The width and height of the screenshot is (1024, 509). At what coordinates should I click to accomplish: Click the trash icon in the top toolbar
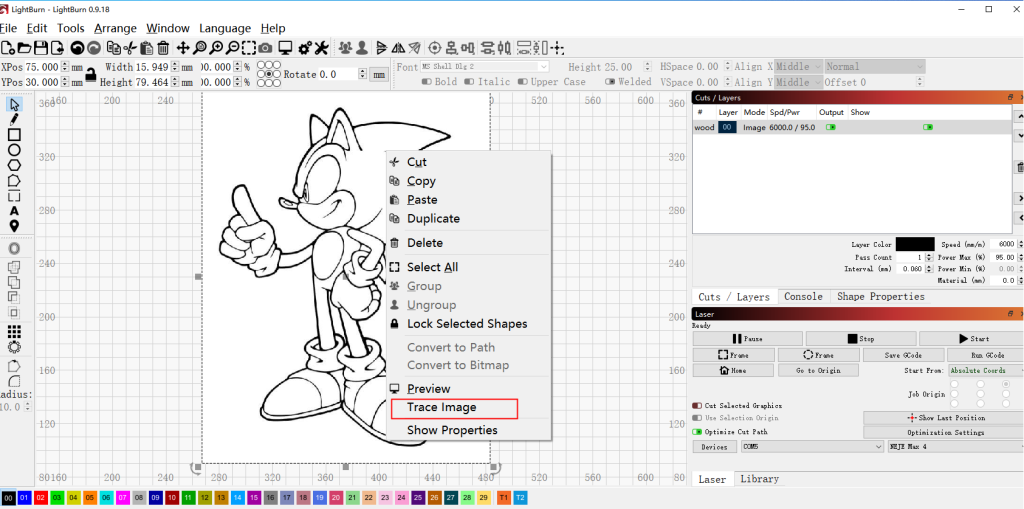click(x=163, y=48)
